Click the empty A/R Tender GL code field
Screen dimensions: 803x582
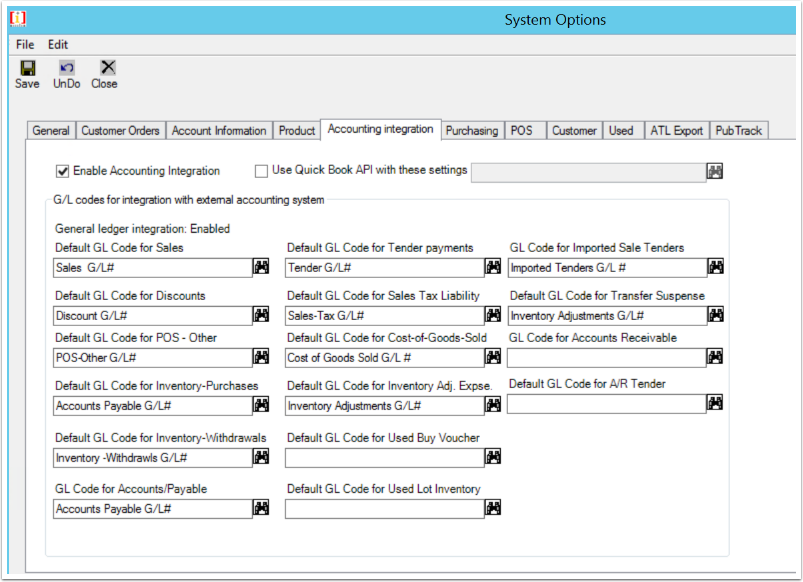point(606,404)
